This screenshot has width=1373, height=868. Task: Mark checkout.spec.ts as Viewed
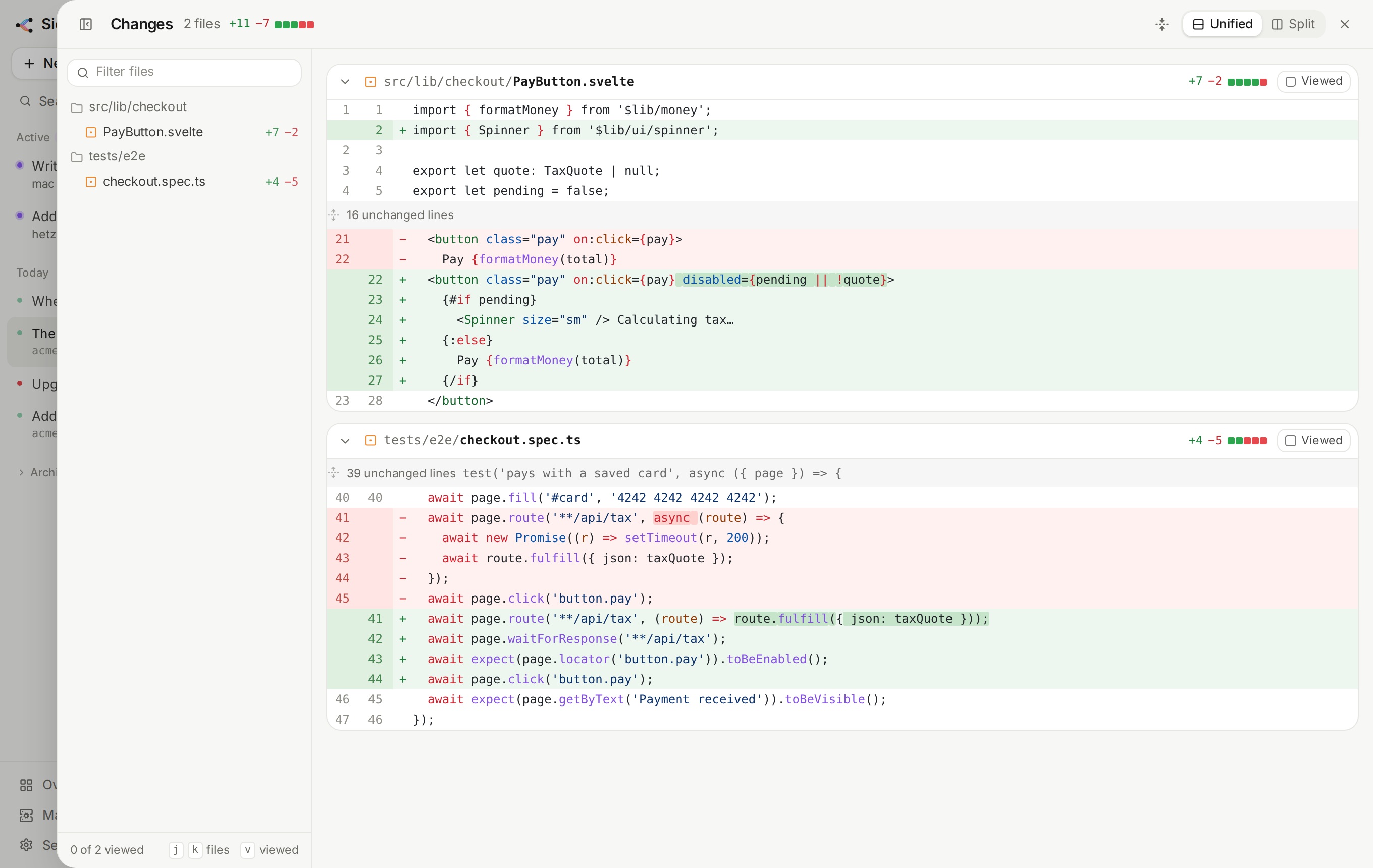click(x=1314, y=440)
